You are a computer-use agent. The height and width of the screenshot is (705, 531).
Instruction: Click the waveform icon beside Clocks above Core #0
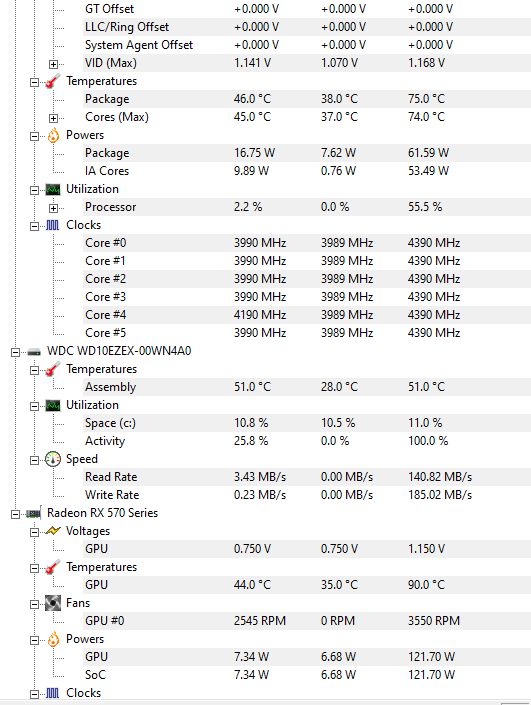point(53,225)
